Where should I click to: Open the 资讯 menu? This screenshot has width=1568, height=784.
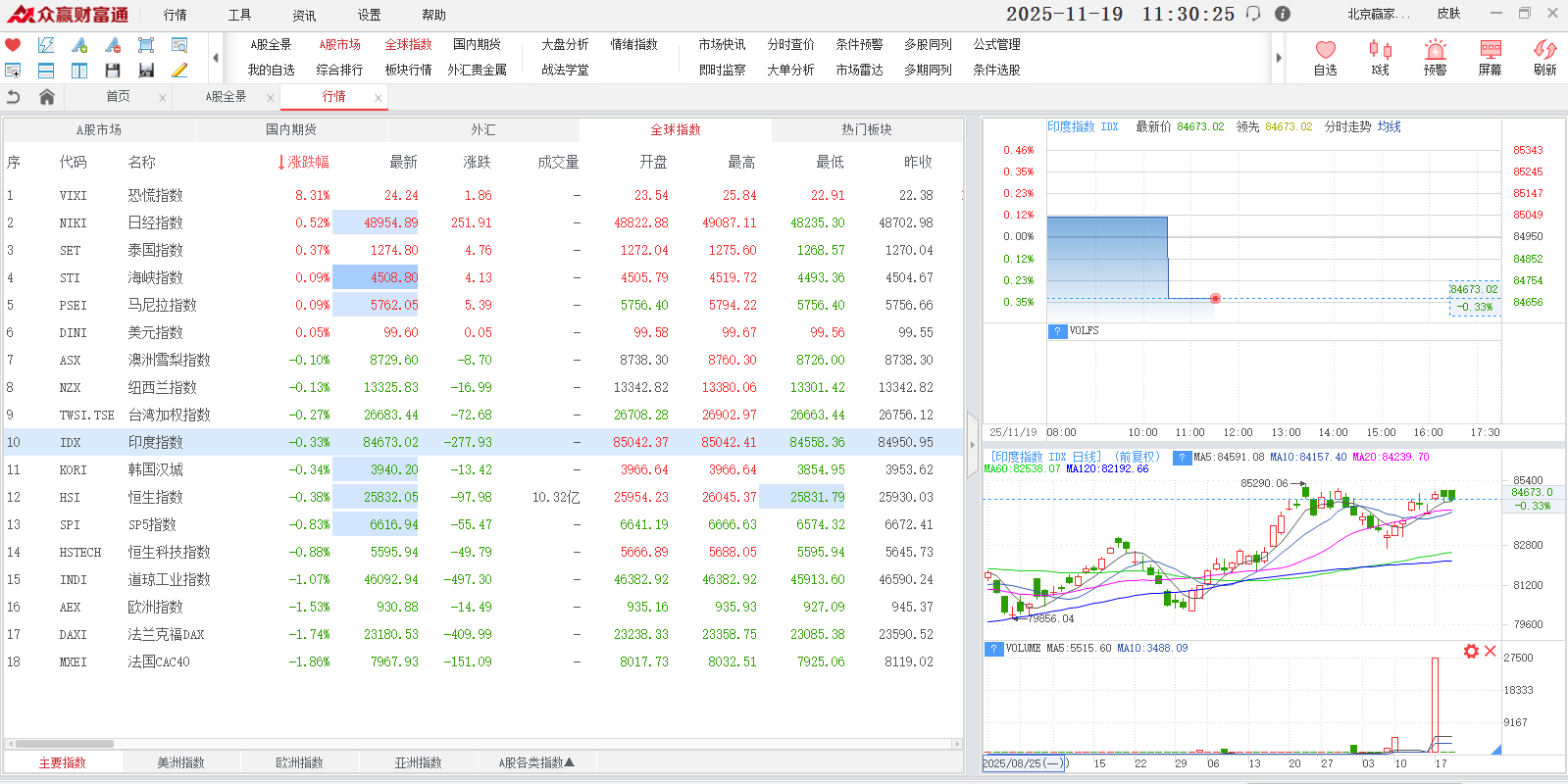click(304, 15)
